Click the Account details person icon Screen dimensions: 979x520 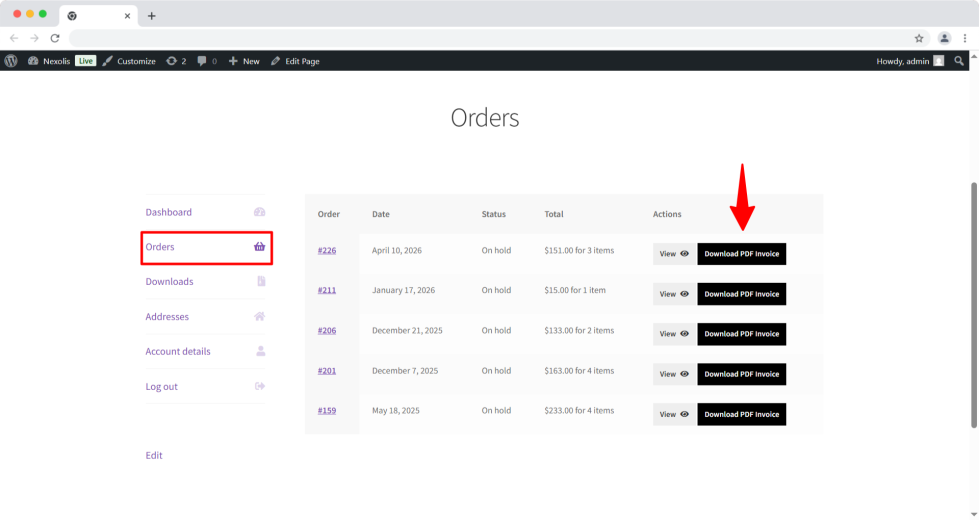pyautogui.click(x=261, y=351)
